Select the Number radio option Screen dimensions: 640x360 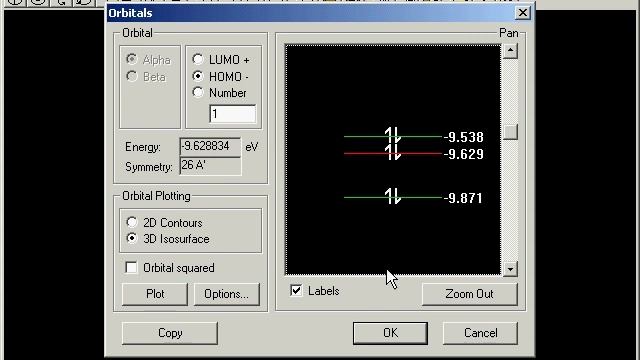point(198,93)
